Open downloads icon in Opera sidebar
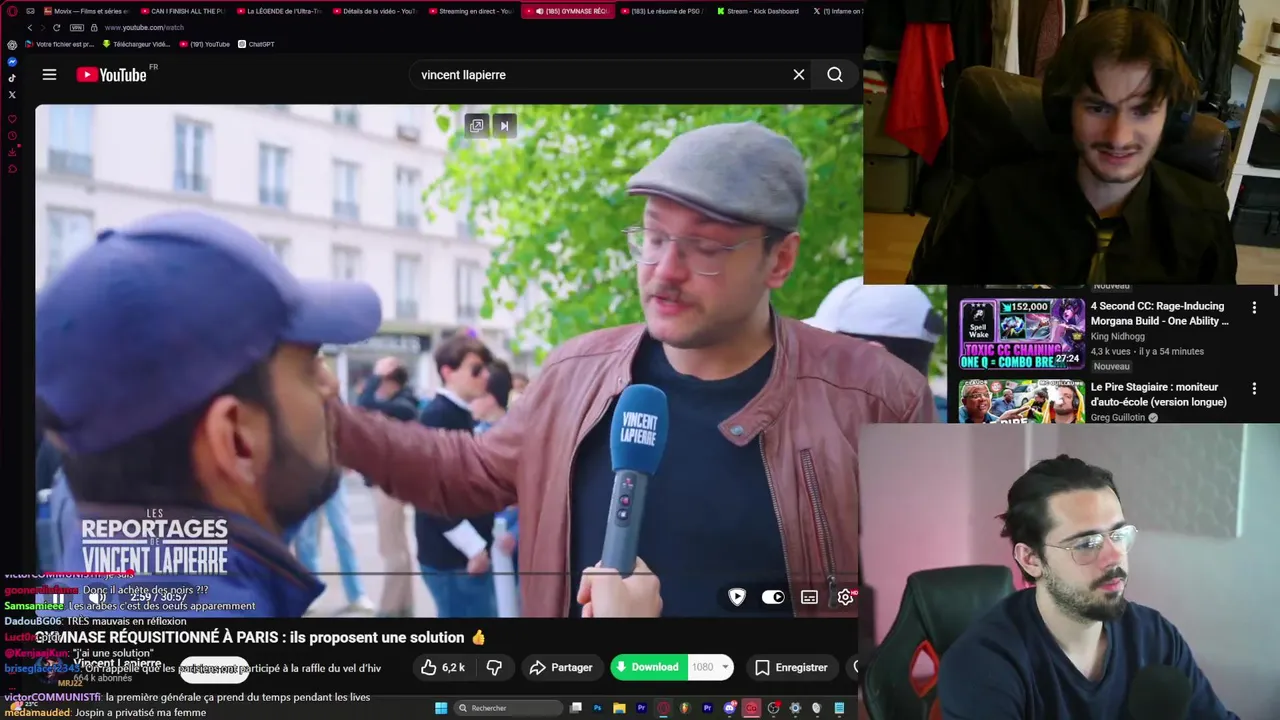The height and width of the screenshot is (720, 1280). click(x=12, y=152)
